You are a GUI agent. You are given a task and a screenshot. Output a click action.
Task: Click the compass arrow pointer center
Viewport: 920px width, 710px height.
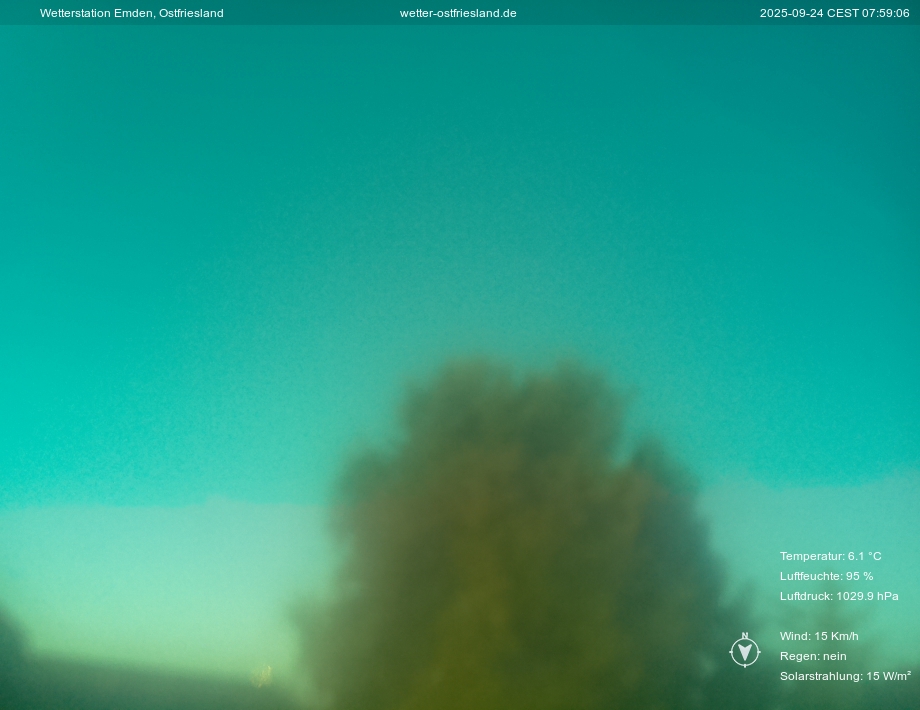pyautogui.click(x=745, y=653)
